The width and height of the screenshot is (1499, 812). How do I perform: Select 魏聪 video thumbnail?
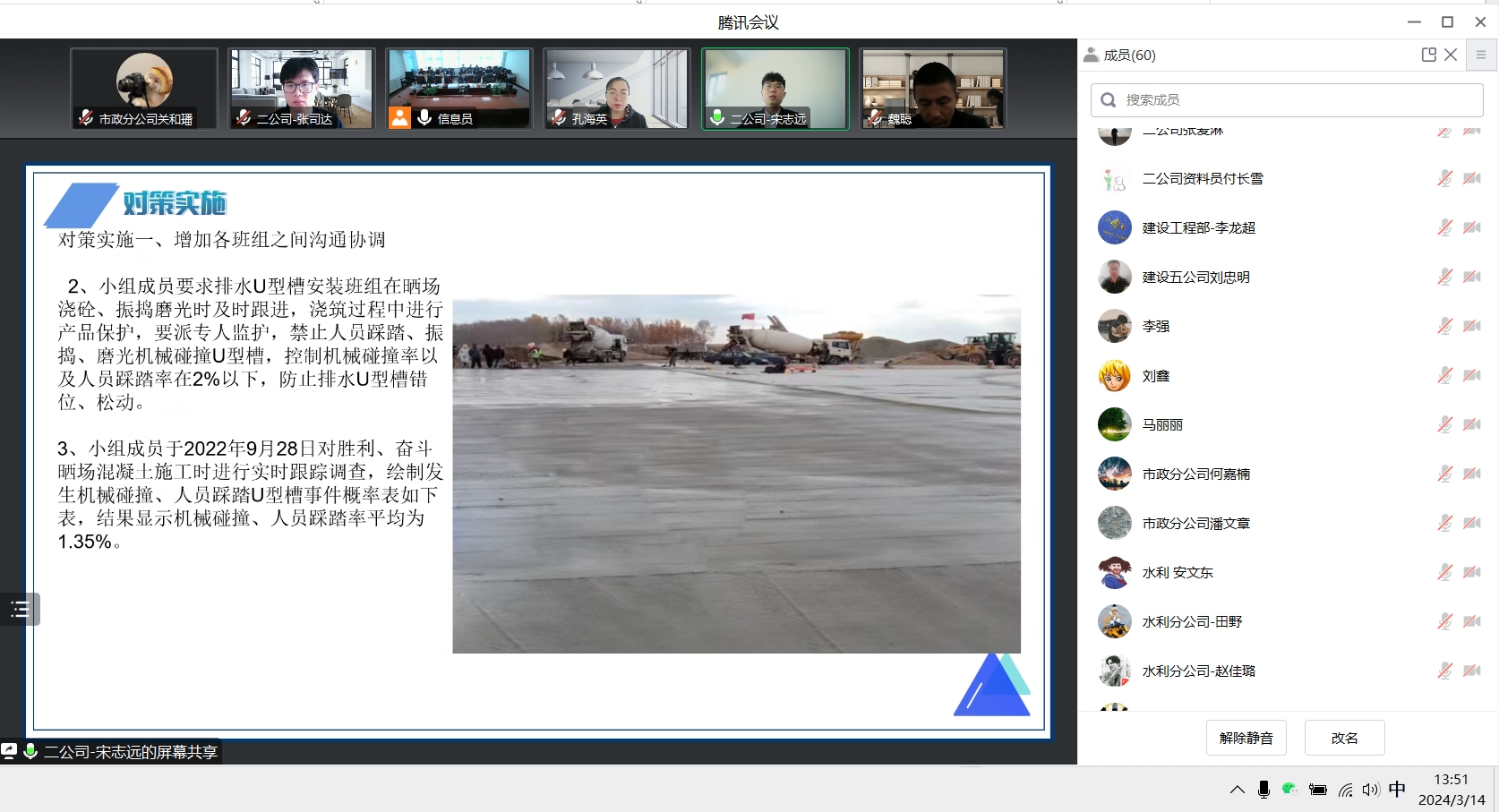click(932, 89)
